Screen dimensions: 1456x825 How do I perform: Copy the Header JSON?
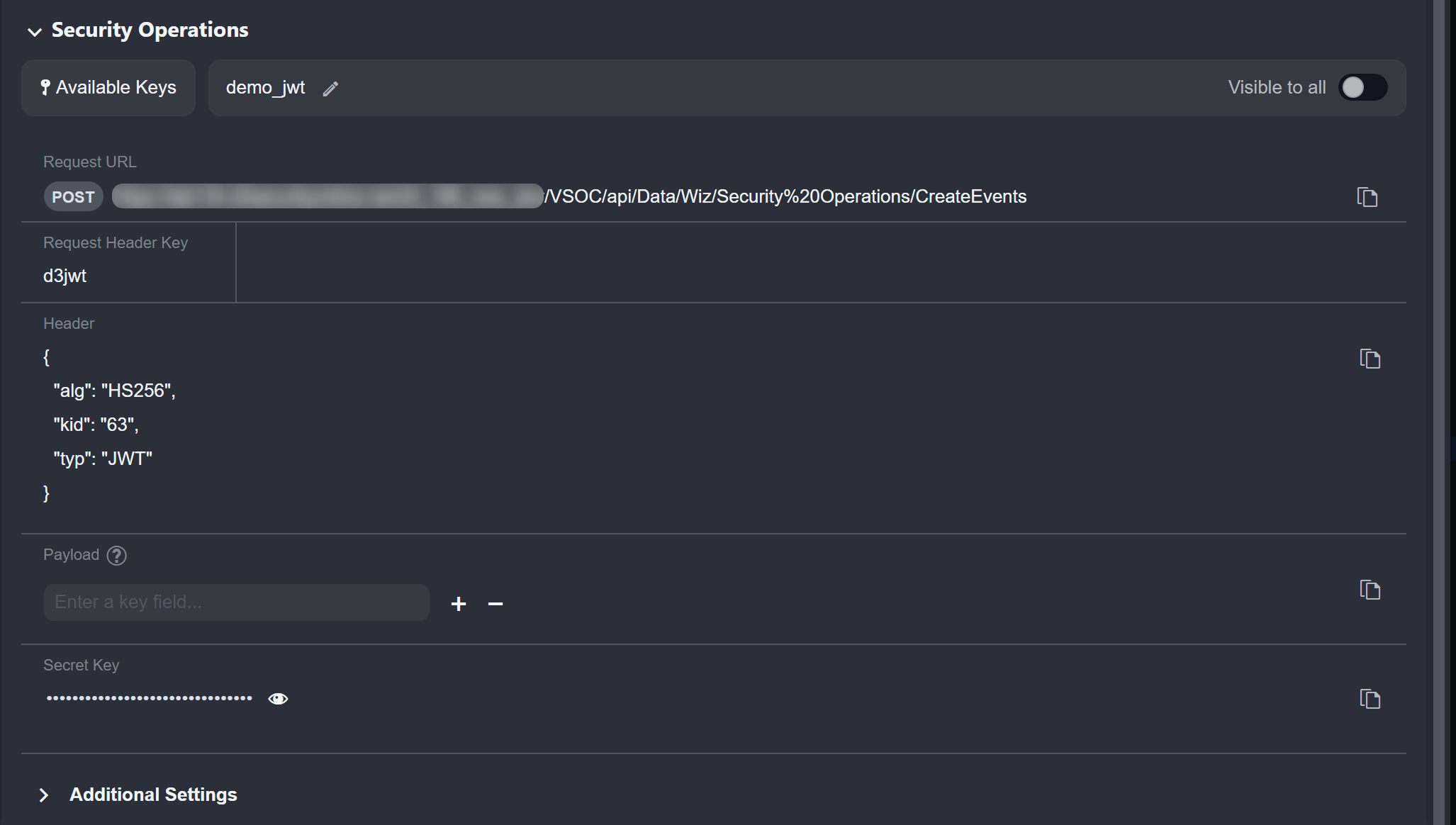tap(1370, 359)
